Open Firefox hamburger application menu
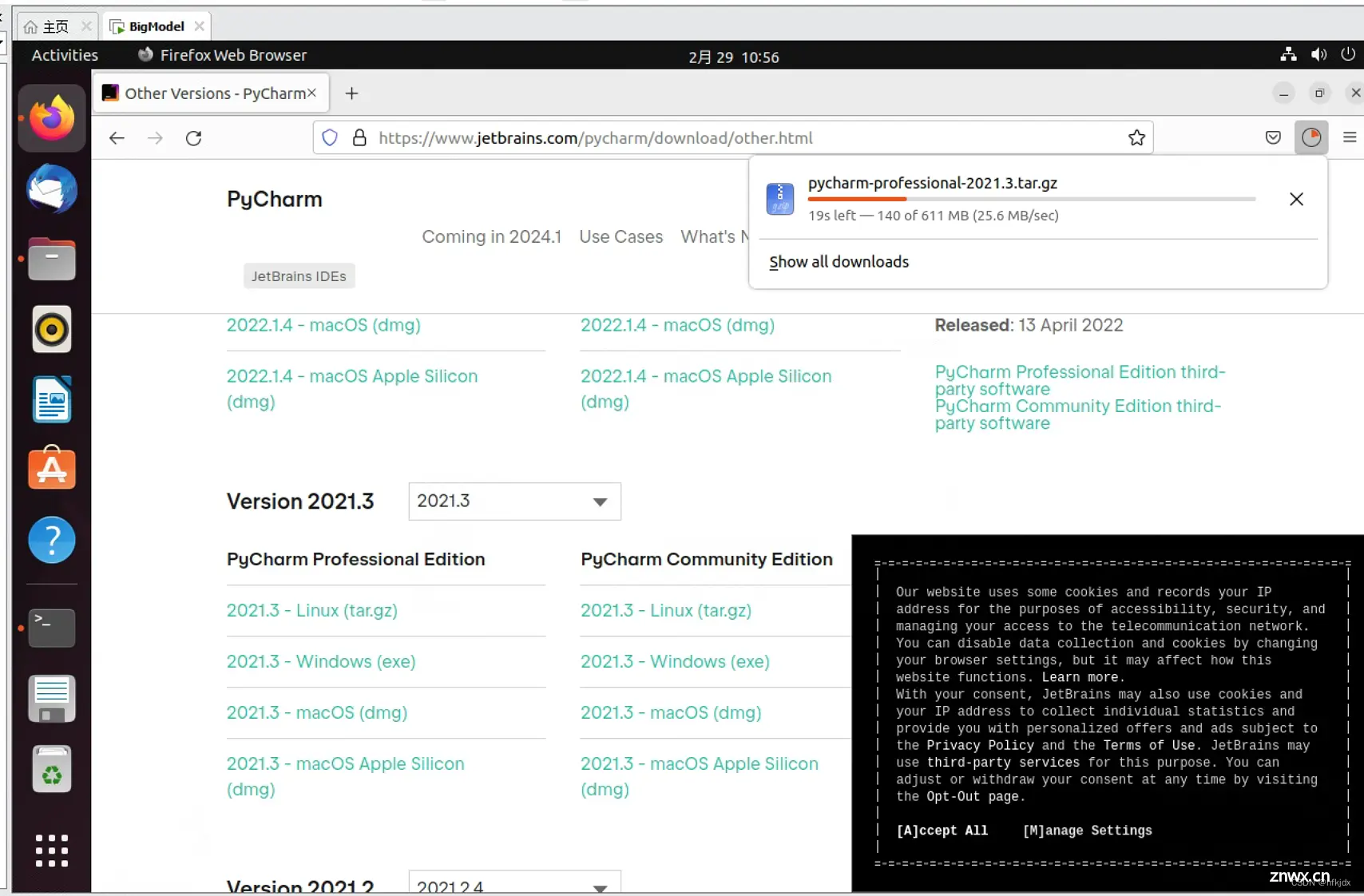 click(x=1350, y=137)
